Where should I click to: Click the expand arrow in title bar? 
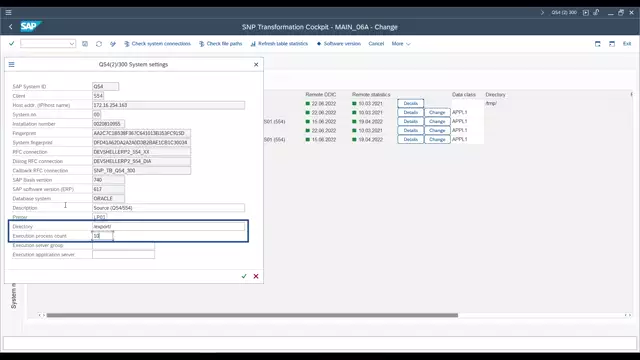coord(542,13)
